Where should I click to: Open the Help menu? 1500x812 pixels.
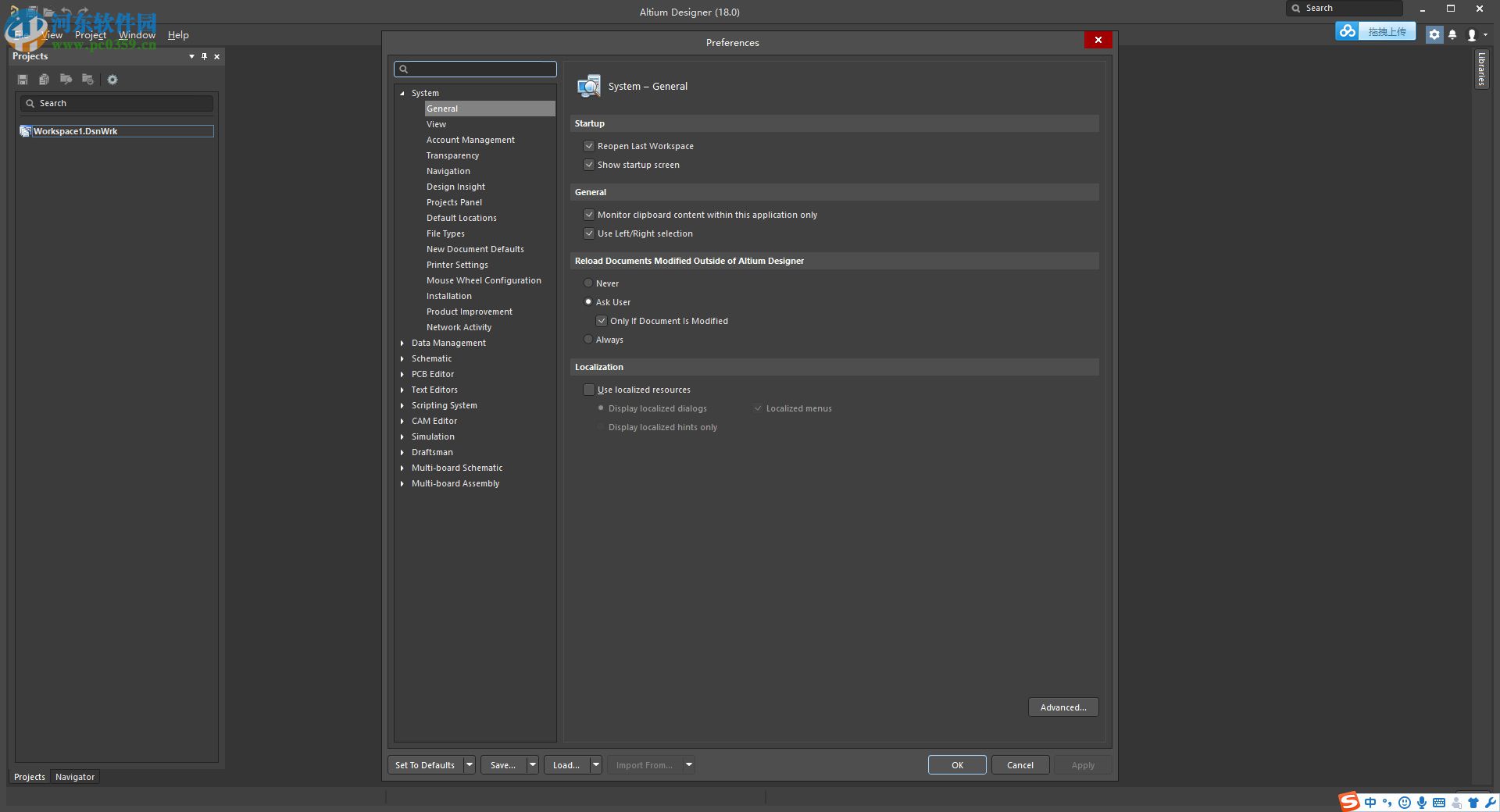tap(178, 35)
